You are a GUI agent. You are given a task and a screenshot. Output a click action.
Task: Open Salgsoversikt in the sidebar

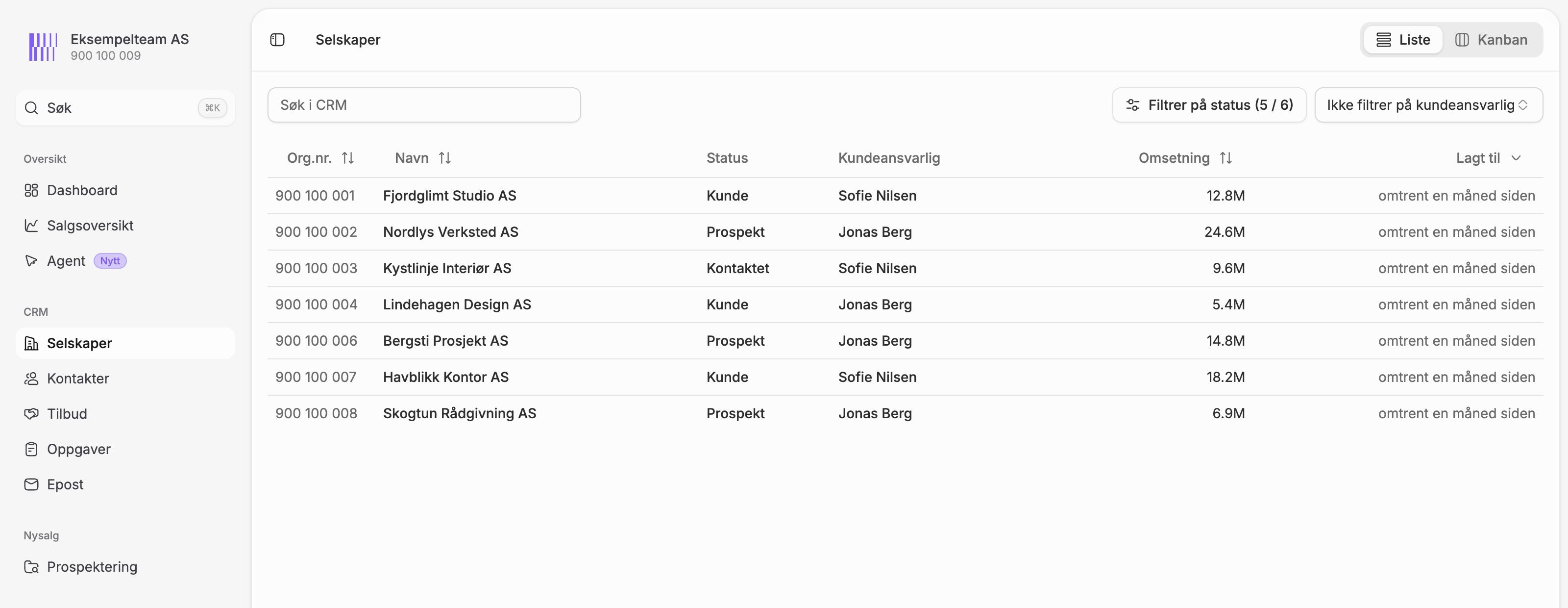click(x=125, y=226)
